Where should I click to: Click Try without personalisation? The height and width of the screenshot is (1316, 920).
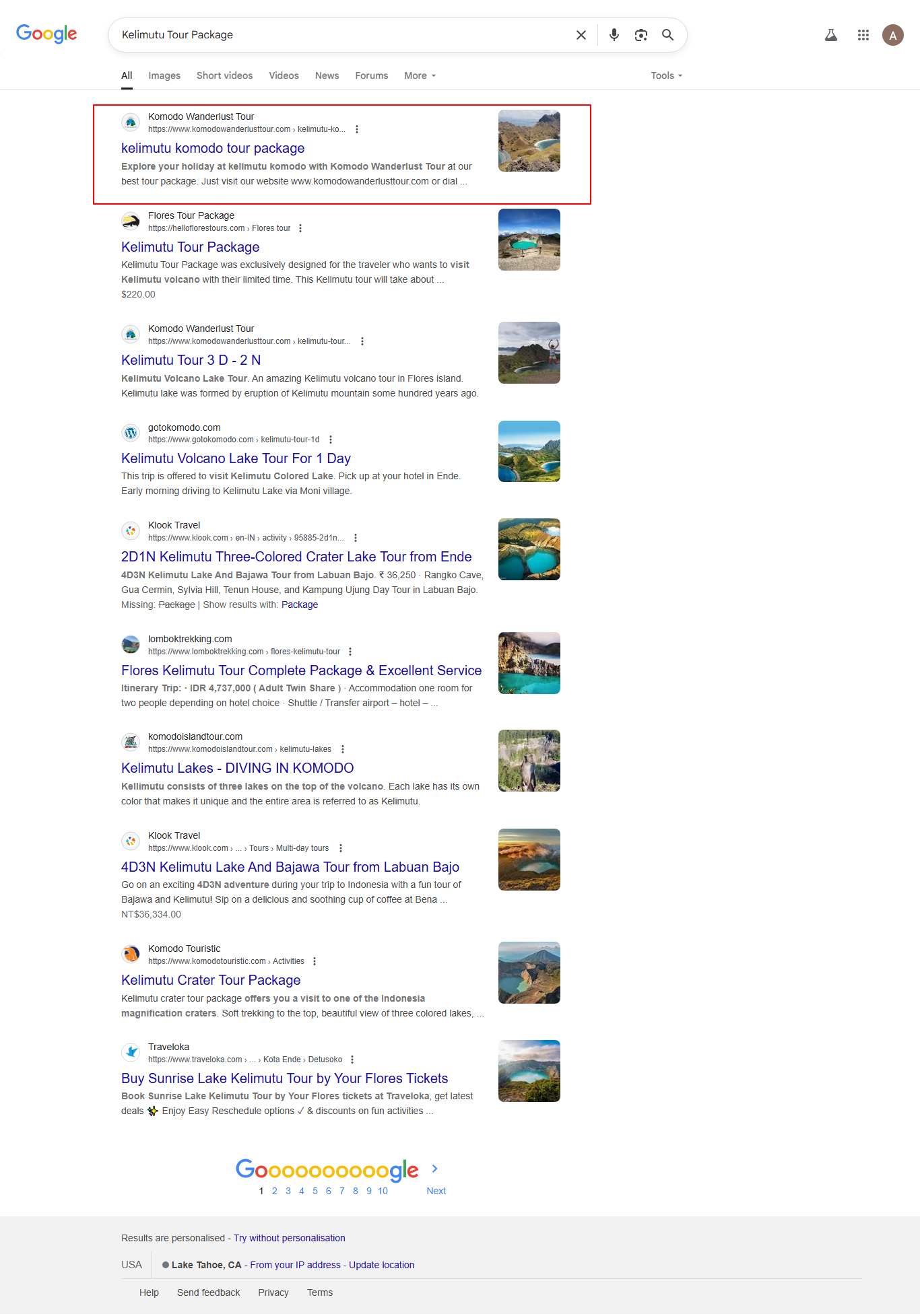(290, 1238)
